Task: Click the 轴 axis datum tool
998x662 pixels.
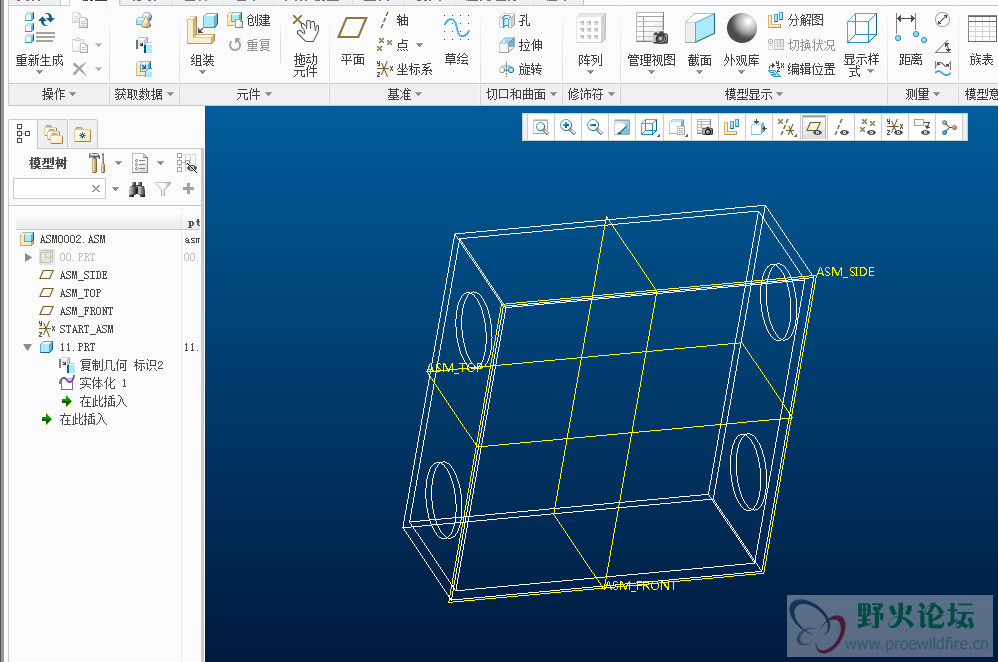Action: [393, 20]
